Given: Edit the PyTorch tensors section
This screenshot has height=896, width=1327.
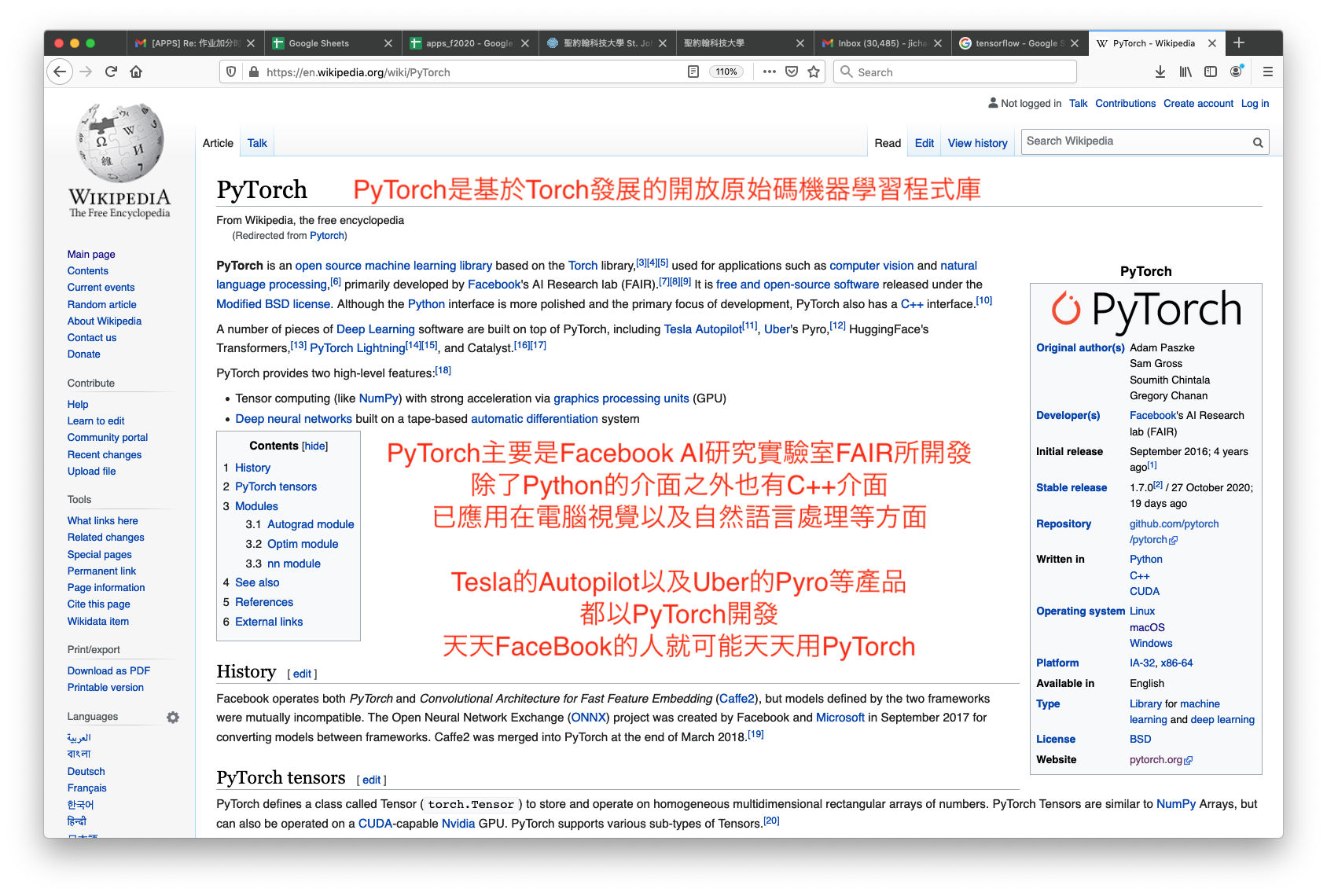Looking at the screenshot, I should click(371, 780).
